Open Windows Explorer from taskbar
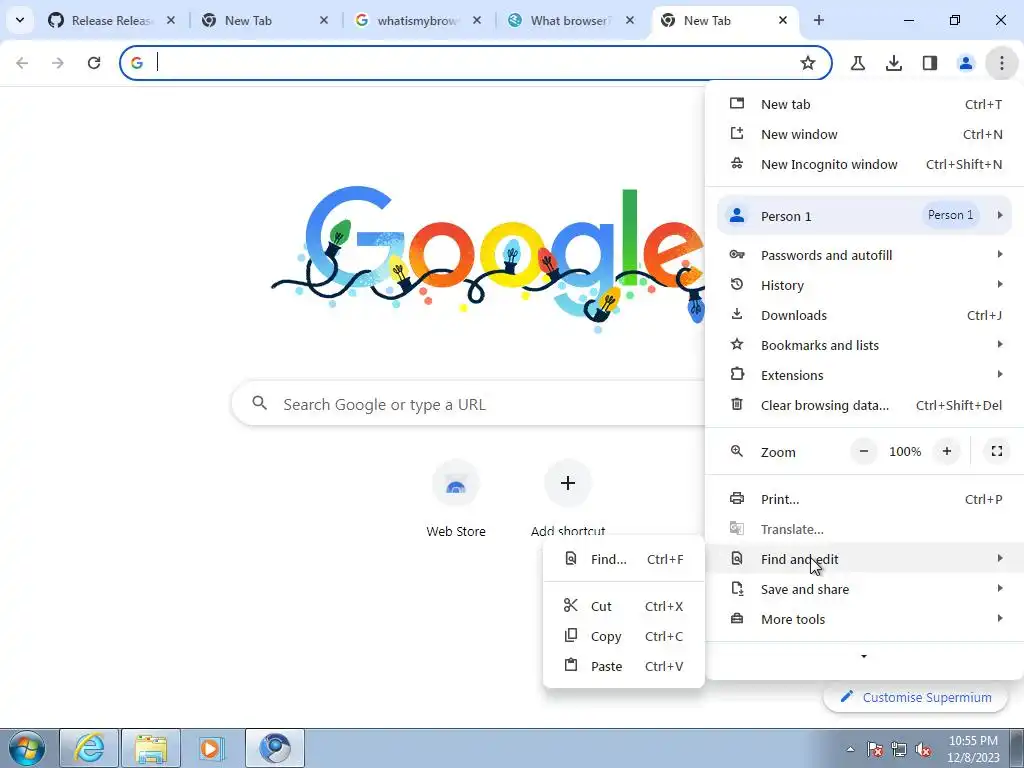Screen dimensions: 1024x768 click(x=150, y=748)
